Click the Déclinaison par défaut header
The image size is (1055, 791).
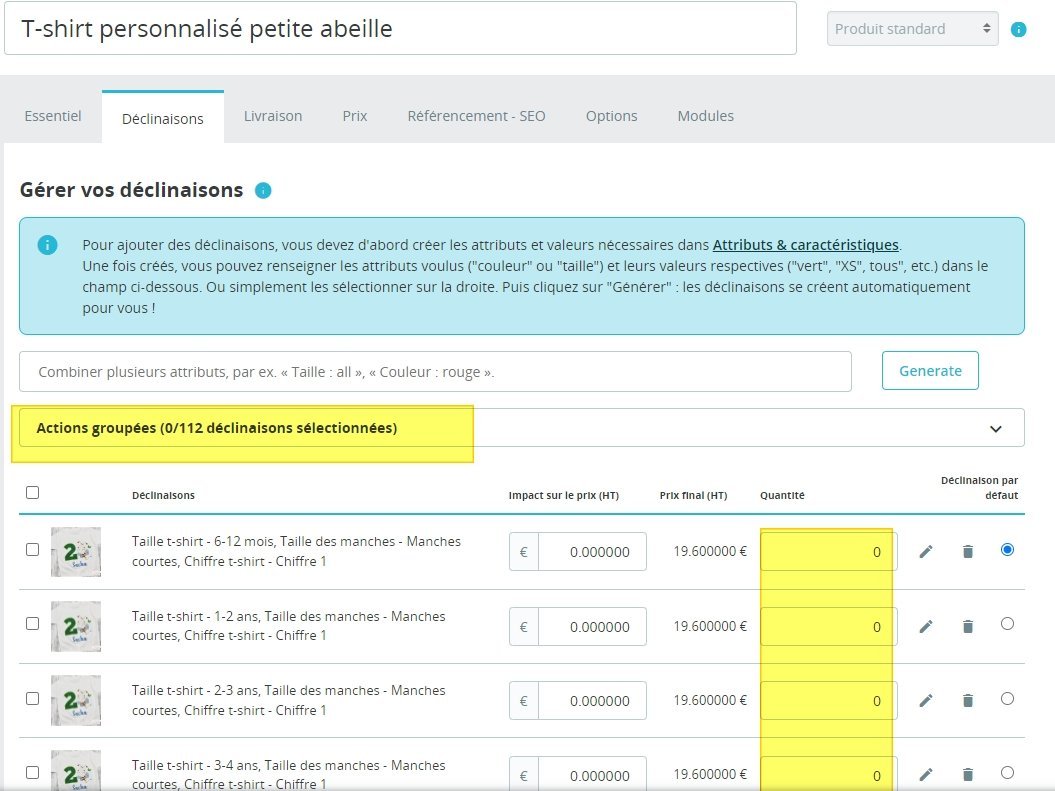(980, 488)
